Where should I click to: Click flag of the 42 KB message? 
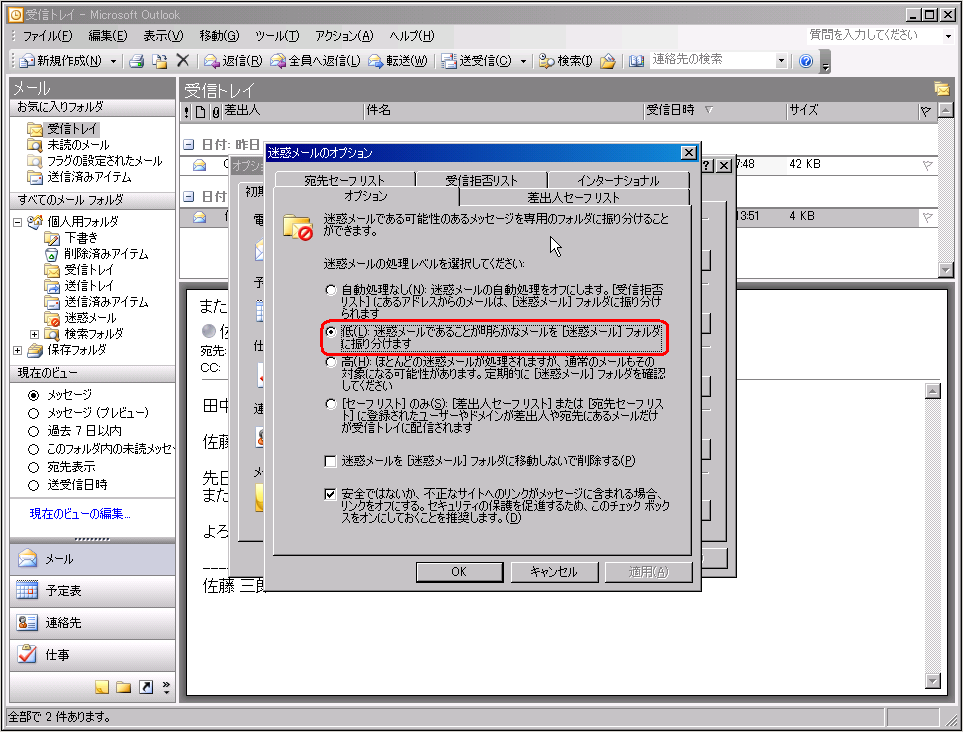click(x=927, y=165)
